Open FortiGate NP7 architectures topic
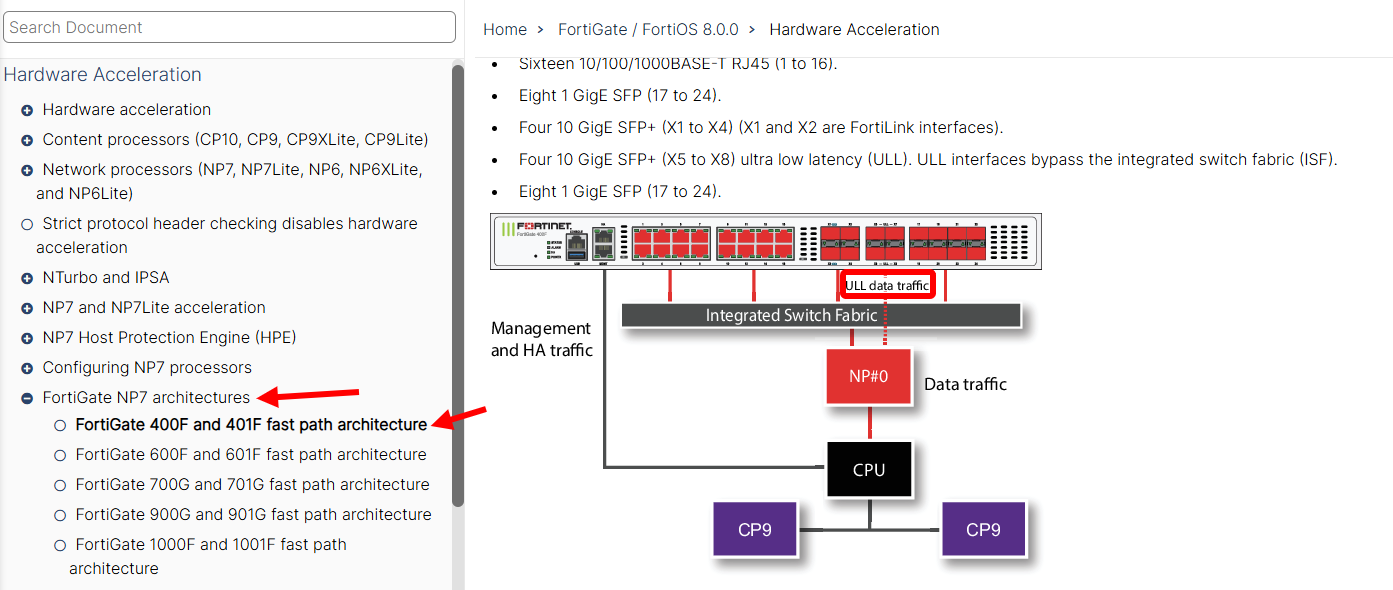 146,397
